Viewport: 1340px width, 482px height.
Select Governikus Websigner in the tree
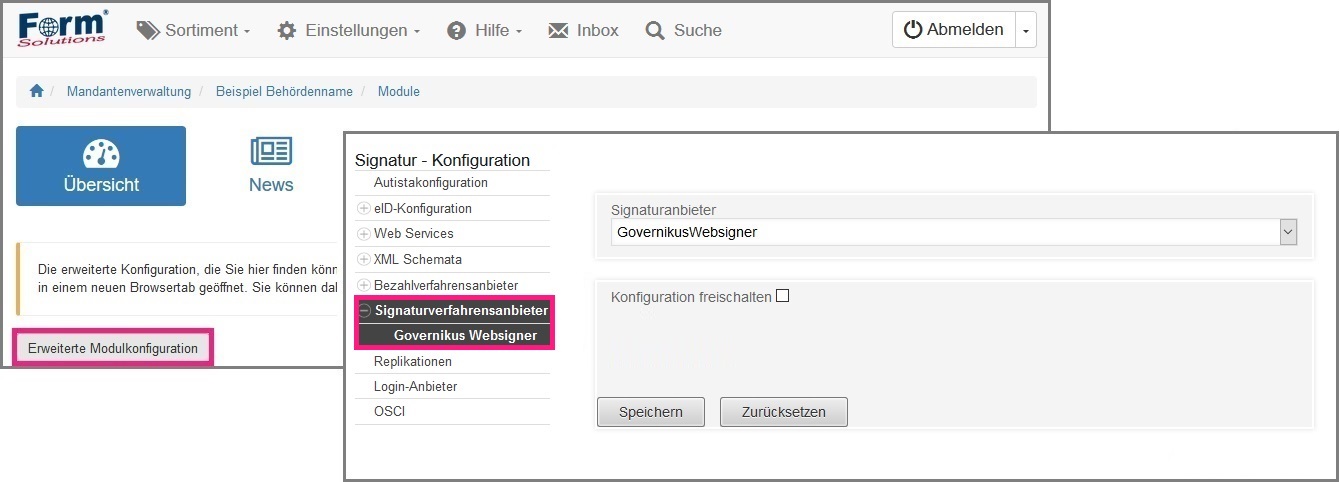[x=465, y=336]
